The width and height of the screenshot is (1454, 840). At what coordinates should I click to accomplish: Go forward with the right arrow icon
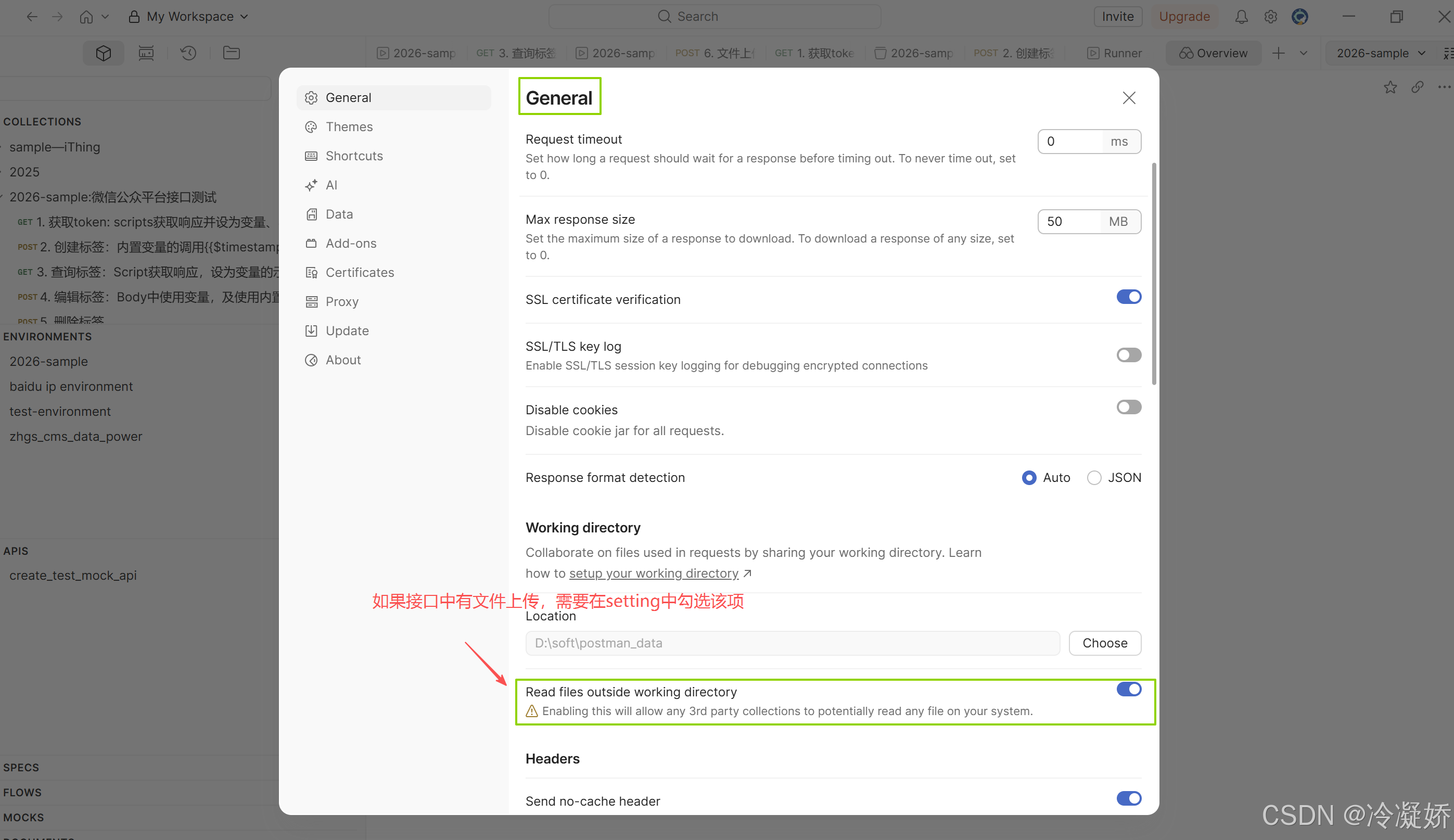[x=57, y=17]
